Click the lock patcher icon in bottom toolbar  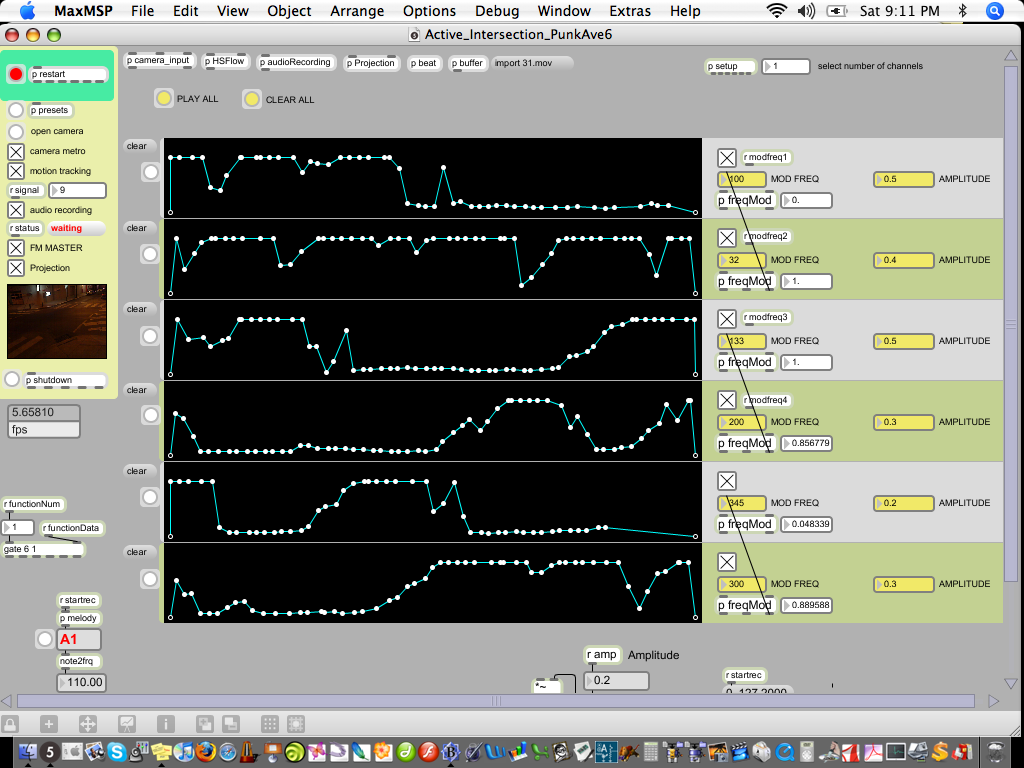(9, 724)
